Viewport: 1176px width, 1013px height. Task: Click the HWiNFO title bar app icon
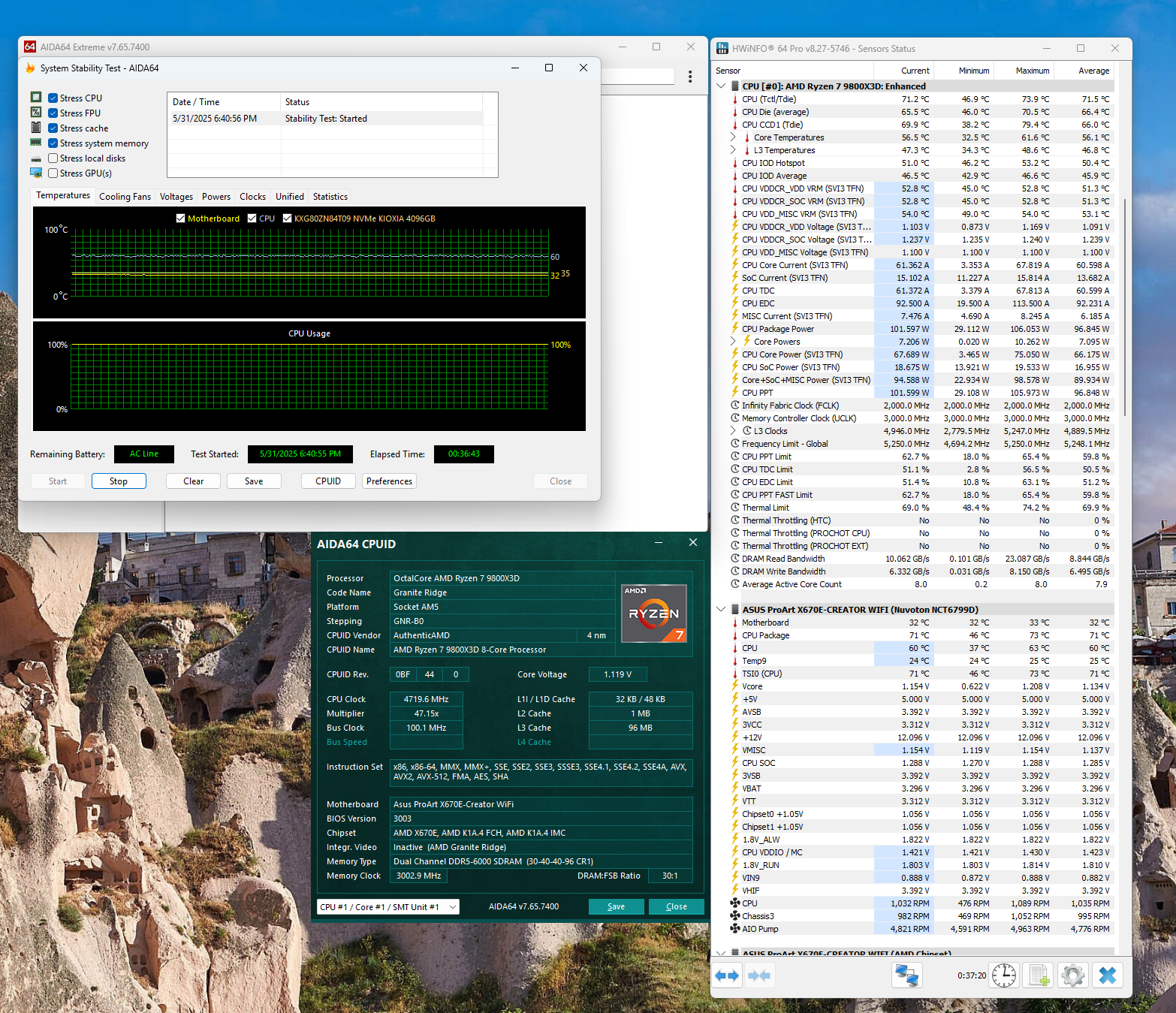[722, 48]
